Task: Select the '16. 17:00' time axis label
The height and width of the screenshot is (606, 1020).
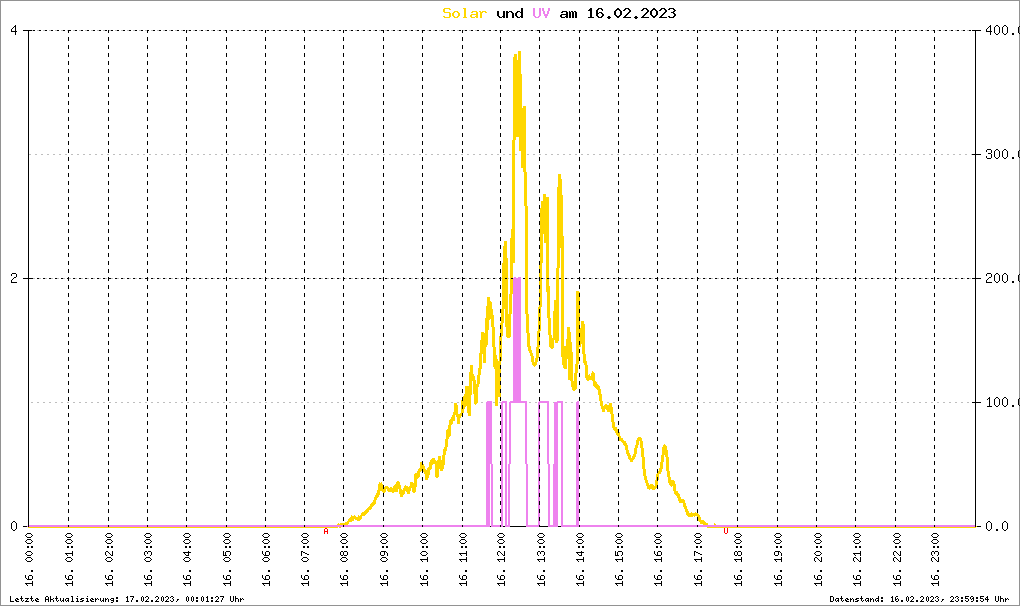Action: click(x=700, y=561)
